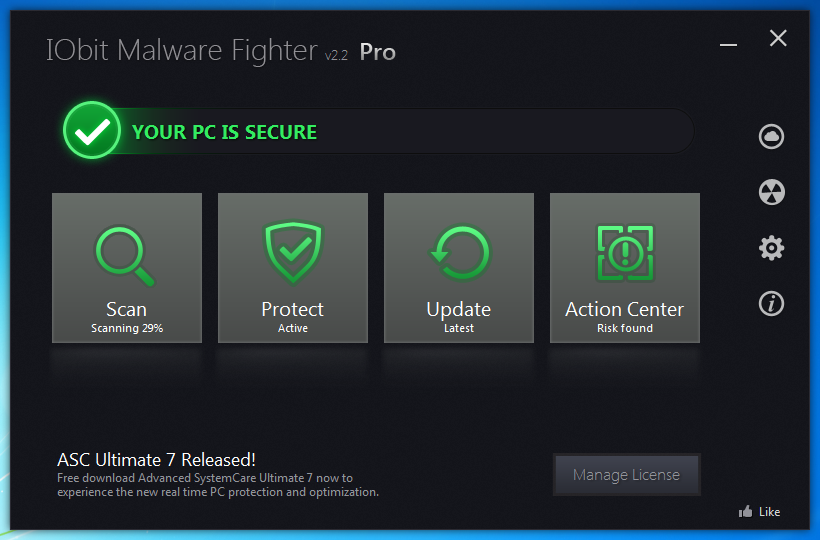The image size is (820, 540).
Task: Open Protect via the shield icon
Action: point(293,252)
